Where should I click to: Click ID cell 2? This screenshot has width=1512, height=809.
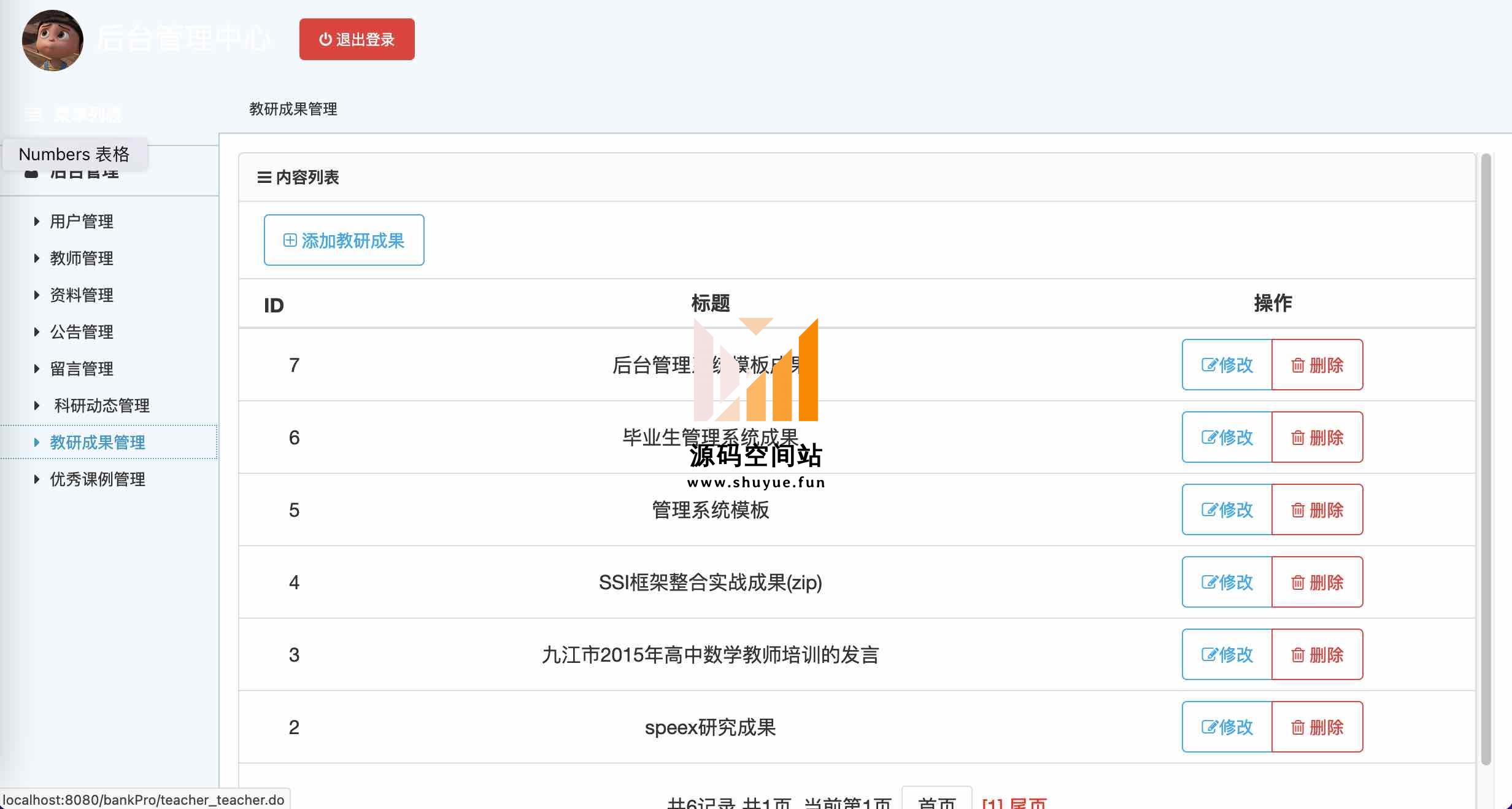294,727
